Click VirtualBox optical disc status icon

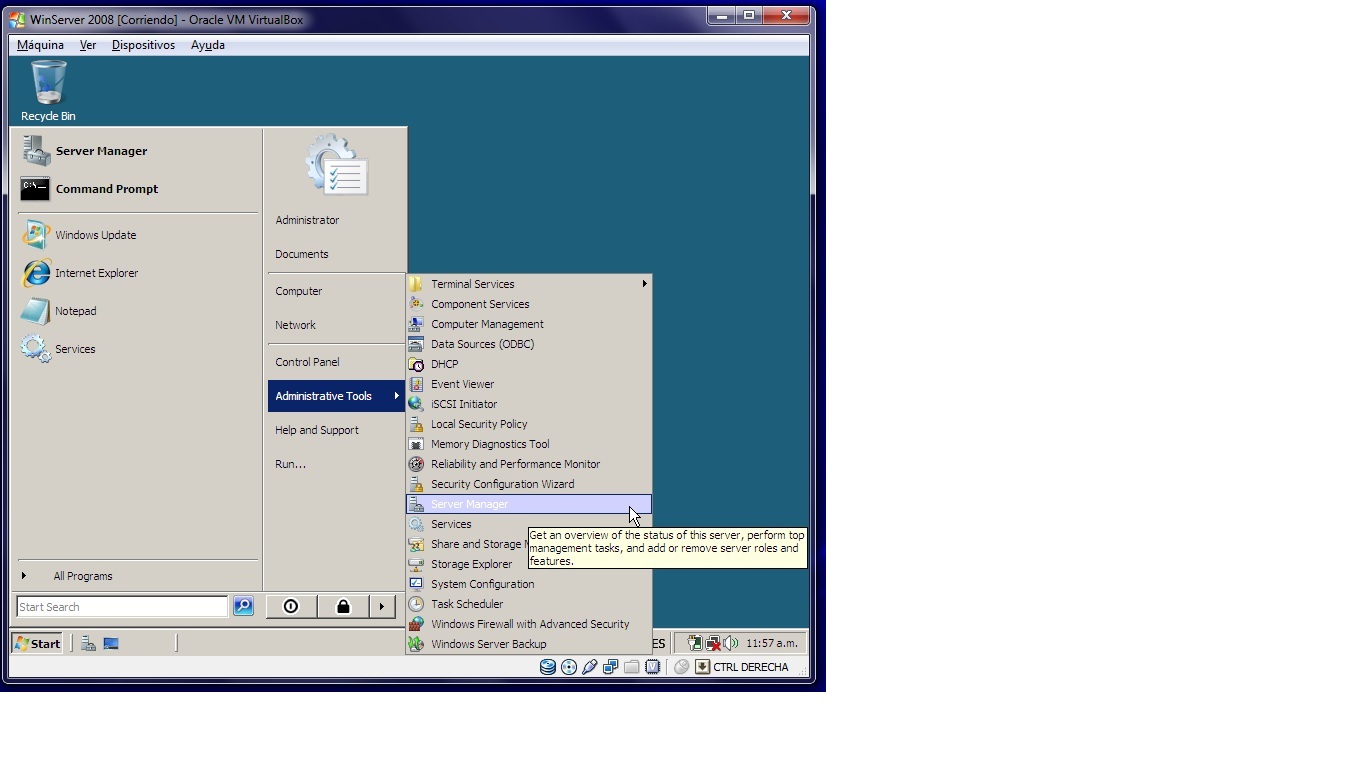569,667
